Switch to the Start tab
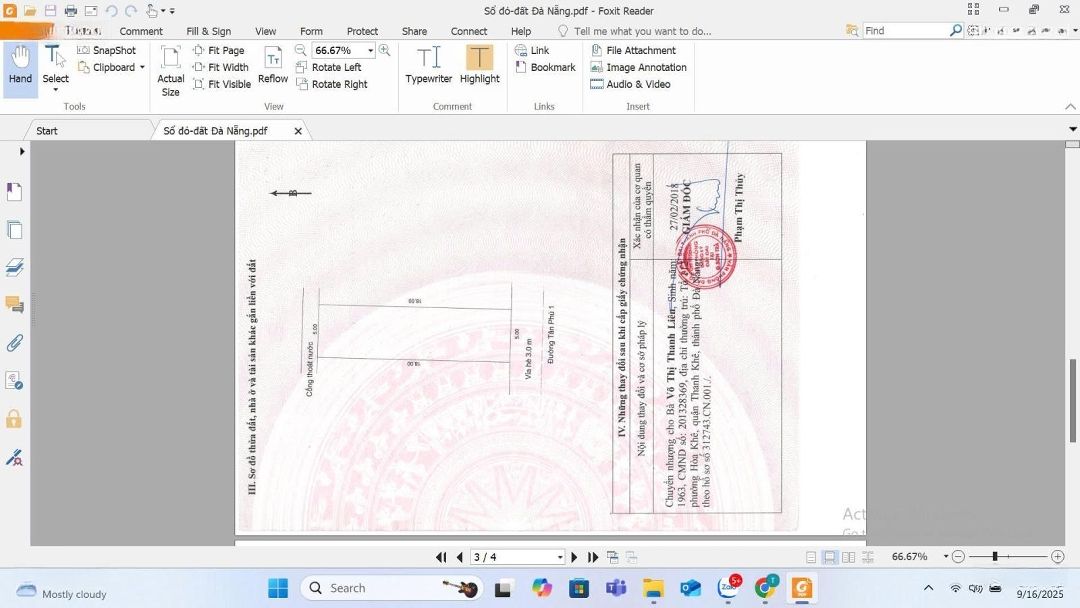1080x608 pixels. (x=47, y=131)
